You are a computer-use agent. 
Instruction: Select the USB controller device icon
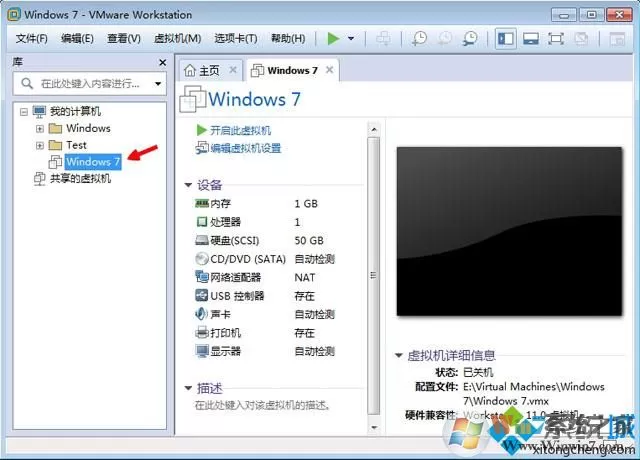tap(202, 295)
